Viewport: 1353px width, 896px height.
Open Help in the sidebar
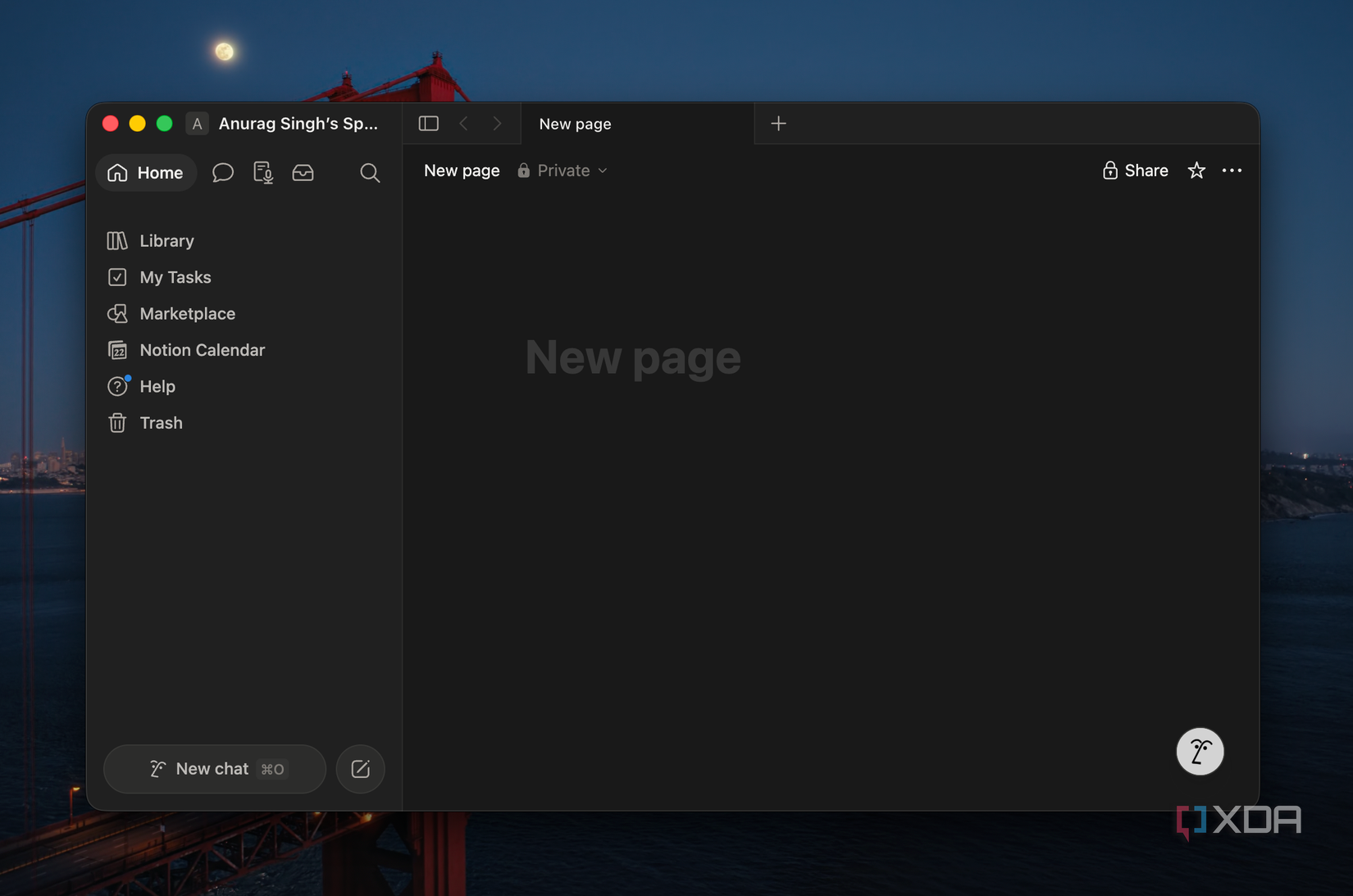click(x=245, y=386)
